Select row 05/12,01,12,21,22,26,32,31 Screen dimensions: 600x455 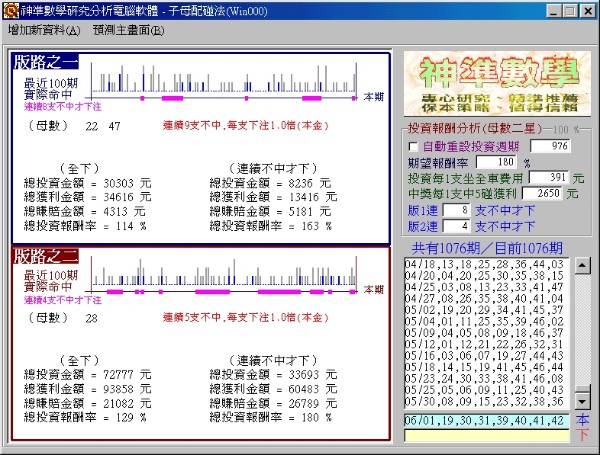coord(484,344)
